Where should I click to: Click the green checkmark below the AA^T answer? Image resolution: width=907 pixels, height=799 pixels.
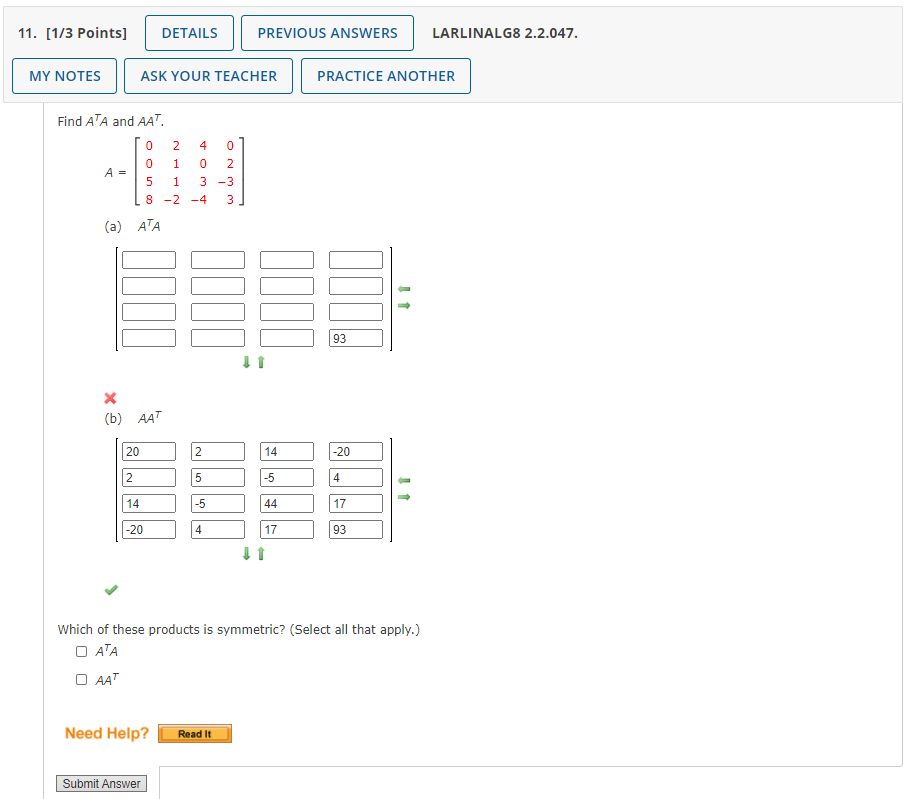[x=110, y=590]
